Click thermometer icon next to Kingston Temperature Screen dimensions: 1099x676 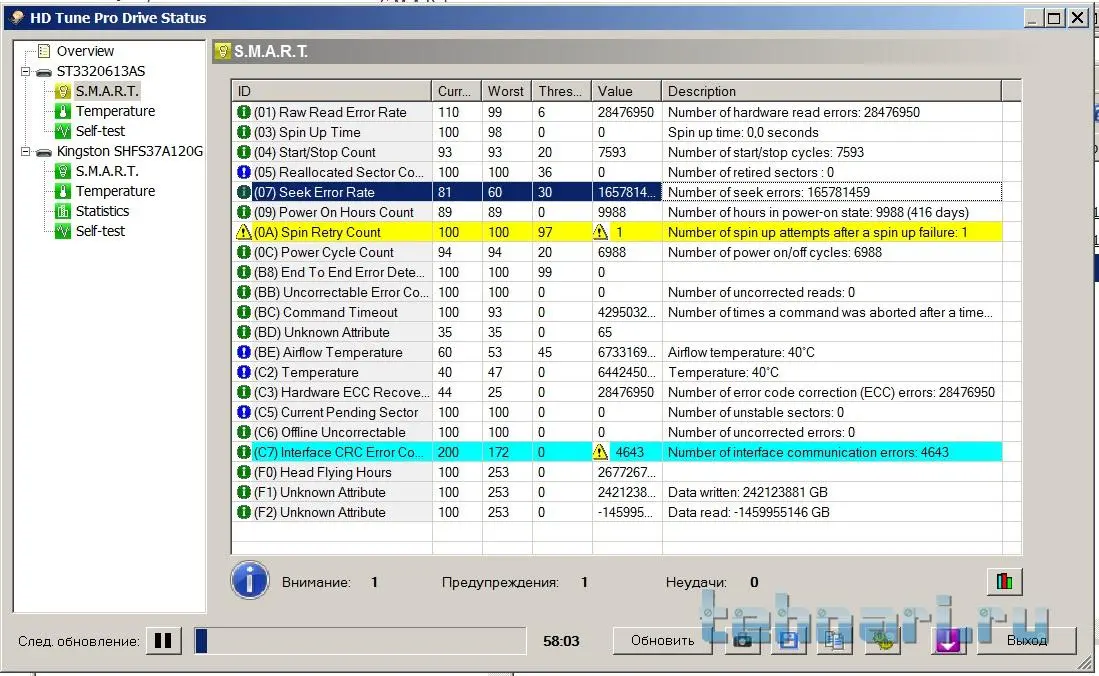point(63,191)
